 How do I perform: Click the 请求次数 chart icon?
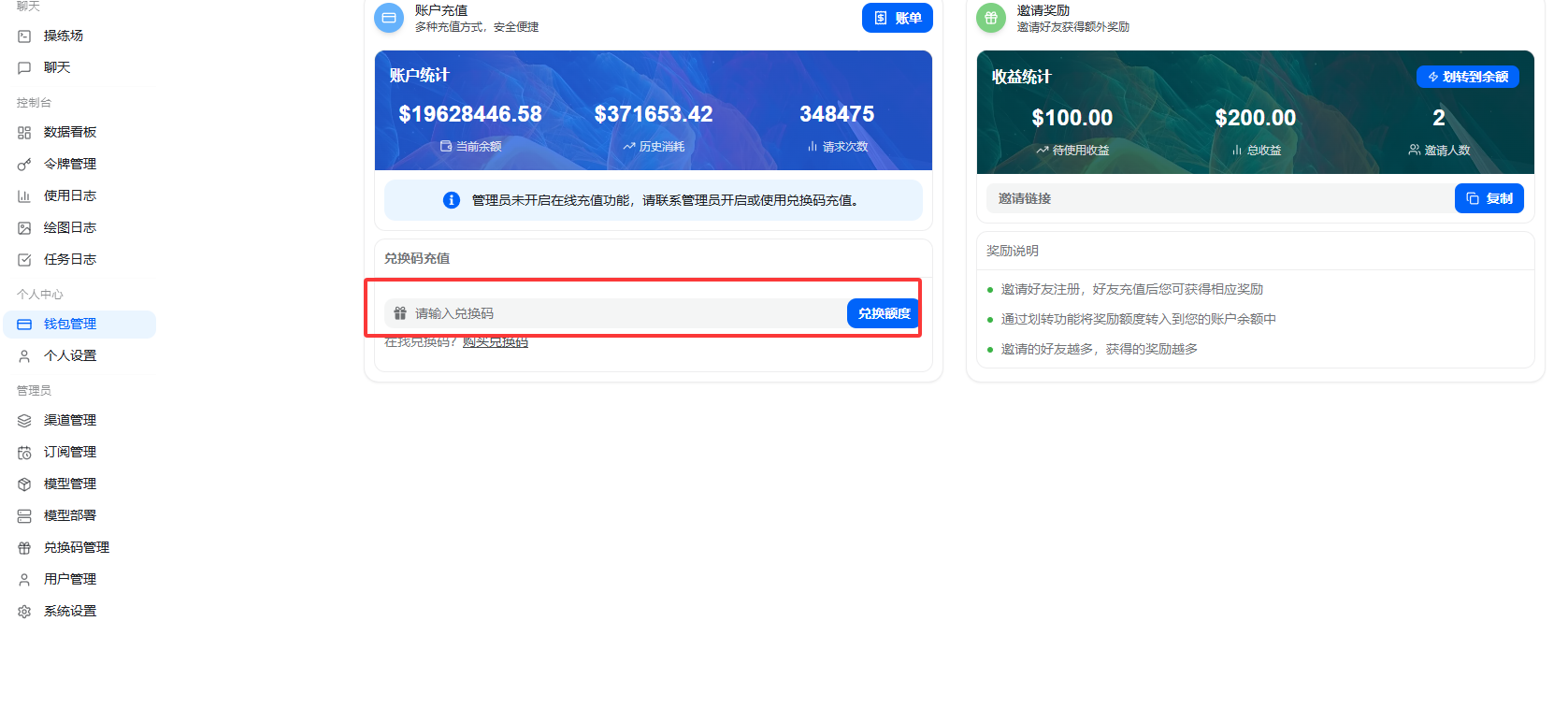pyautogui.click(x=813, y=146)
